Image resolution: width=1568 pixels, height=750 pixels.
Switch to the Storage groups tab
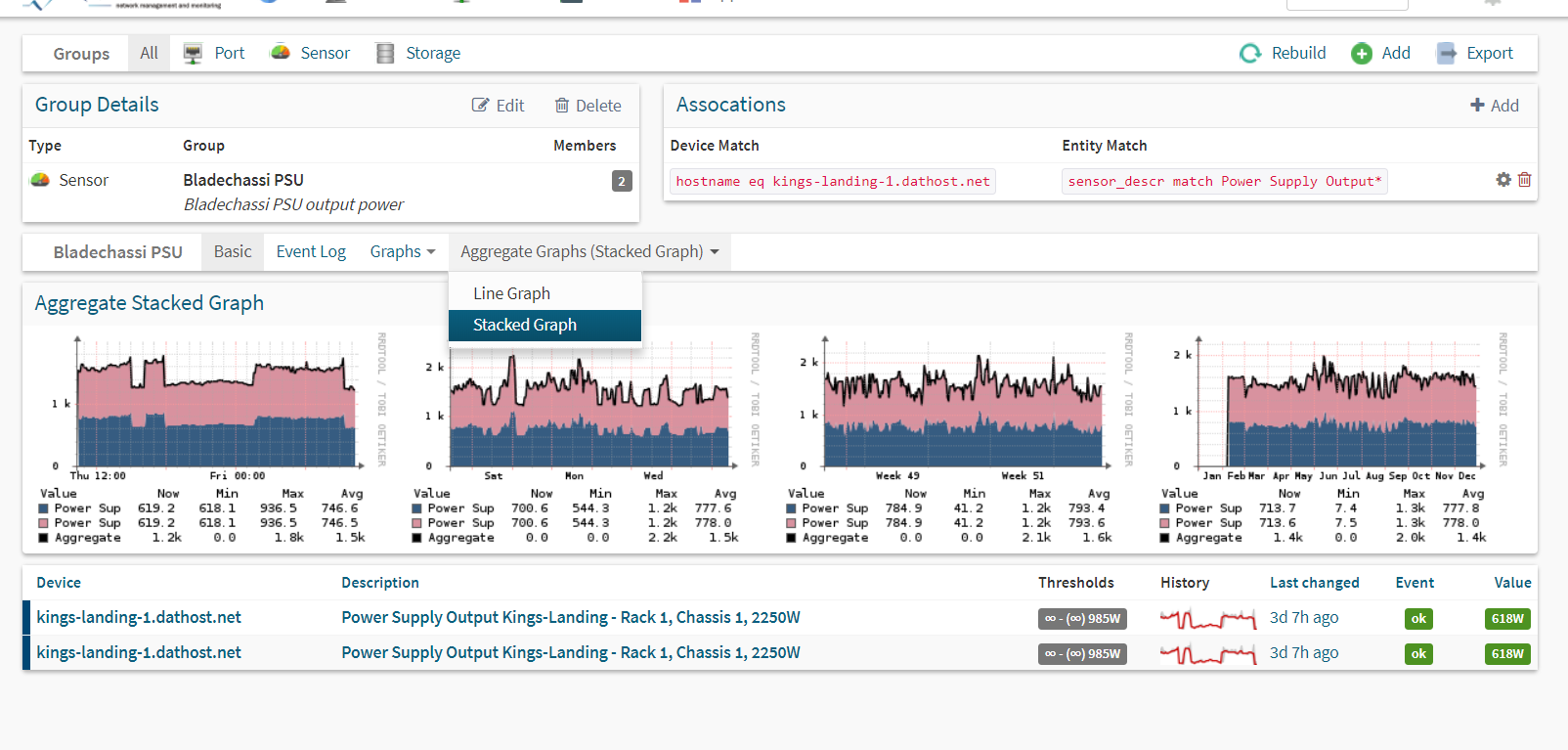pos(418,53)
